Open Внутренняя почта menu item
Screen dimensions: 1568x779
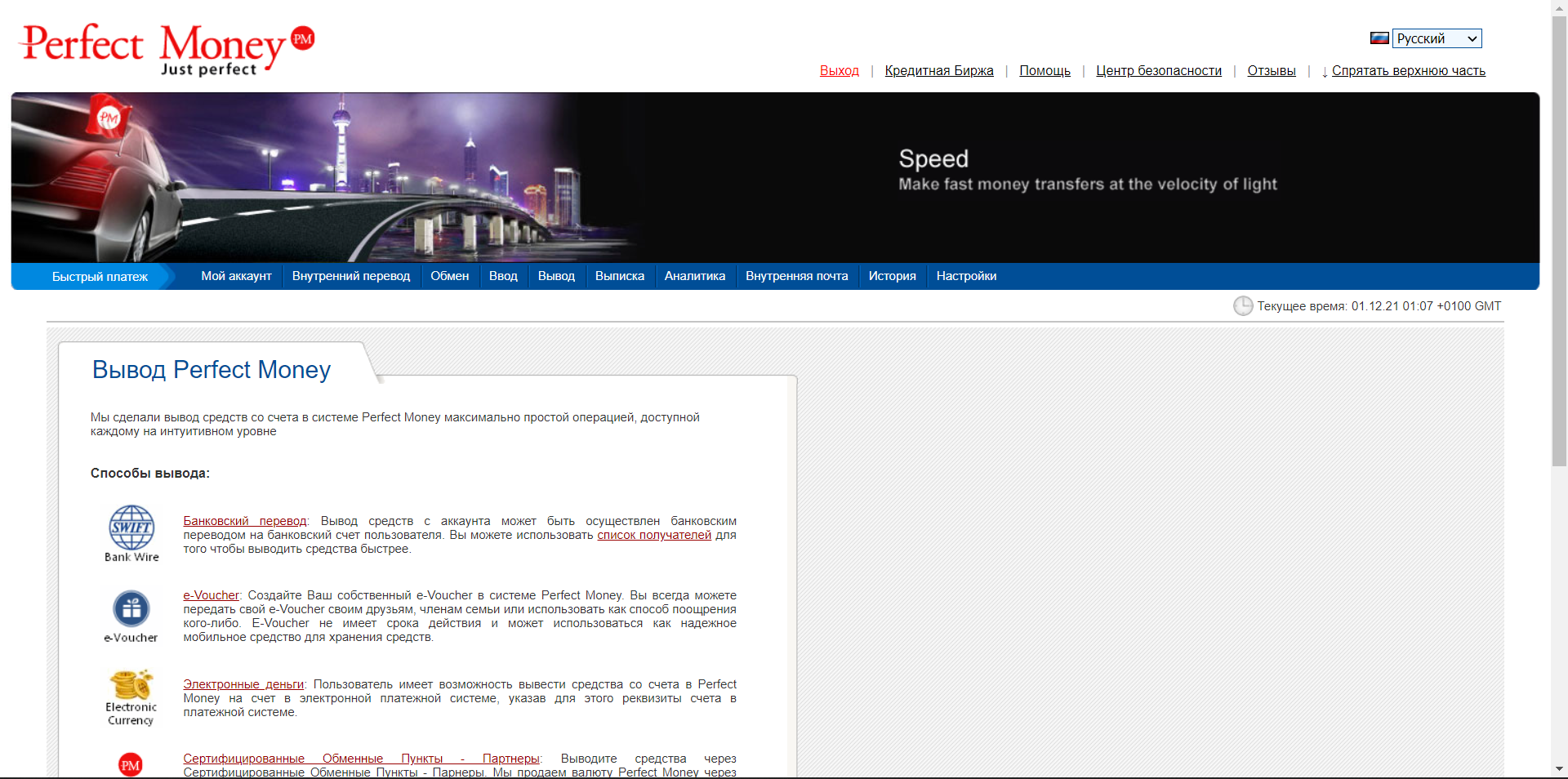(797, 276)
